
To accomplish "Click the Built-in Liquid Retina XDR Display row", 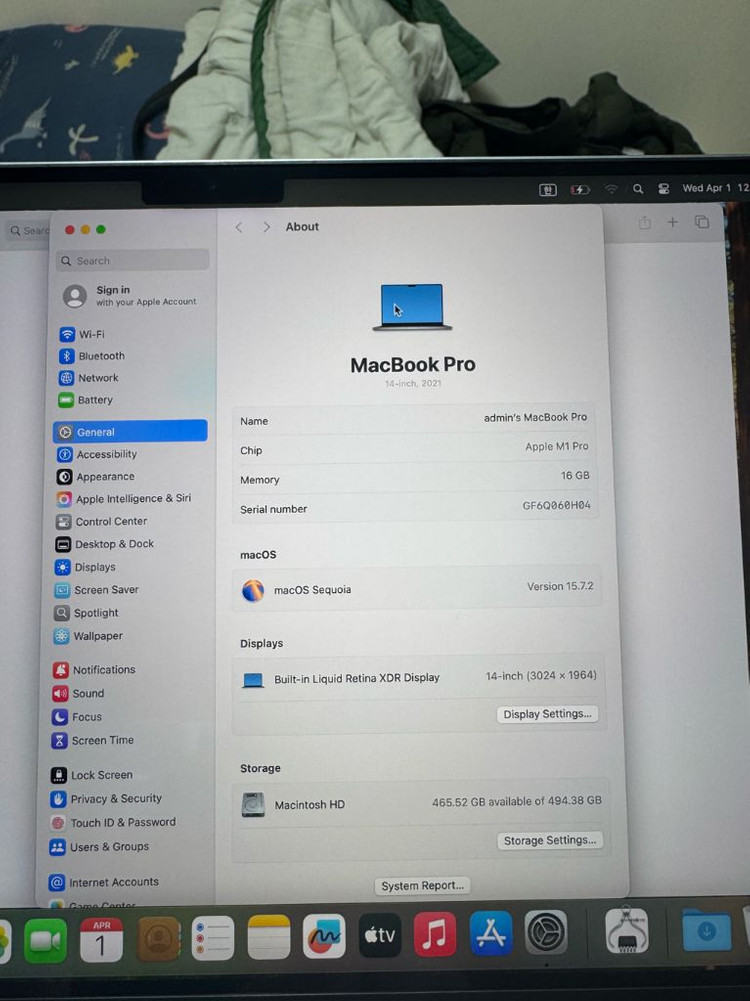I will [x=418, y=677].
